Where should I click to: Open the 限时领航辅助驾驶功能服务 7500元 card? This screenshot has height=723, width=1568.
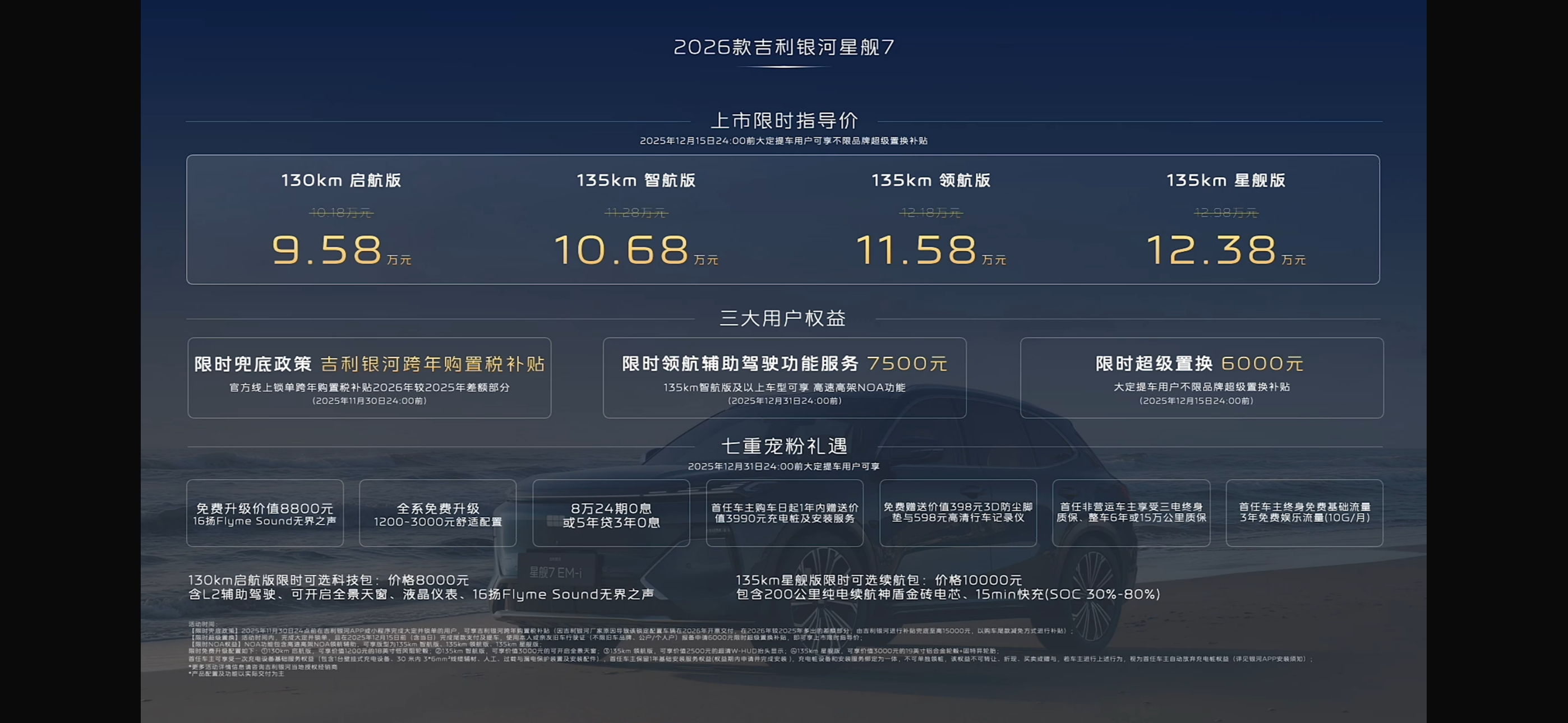[784, 377]
